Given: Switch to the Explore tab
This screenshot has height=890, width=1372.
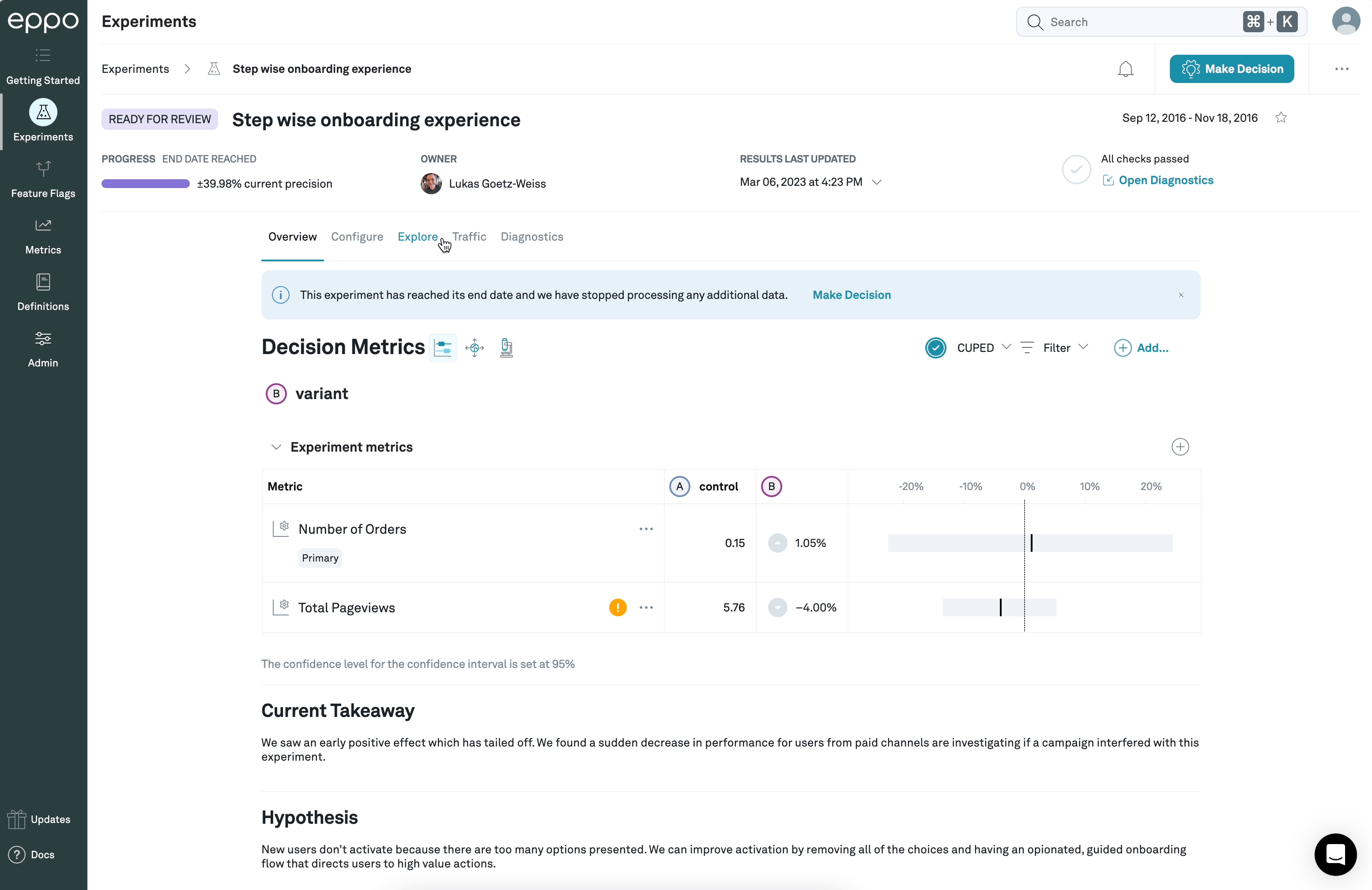Looking at the screenshot, I should point(417,237).
